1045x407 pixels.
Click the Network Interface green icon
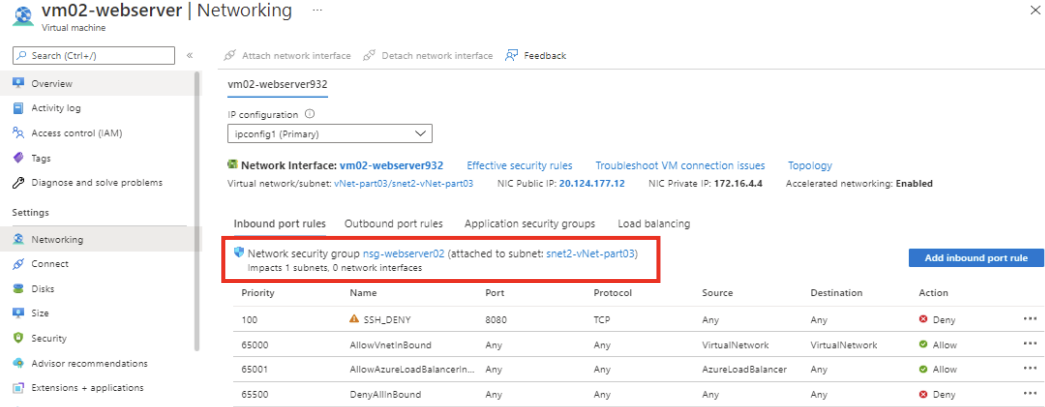(233, 165)
